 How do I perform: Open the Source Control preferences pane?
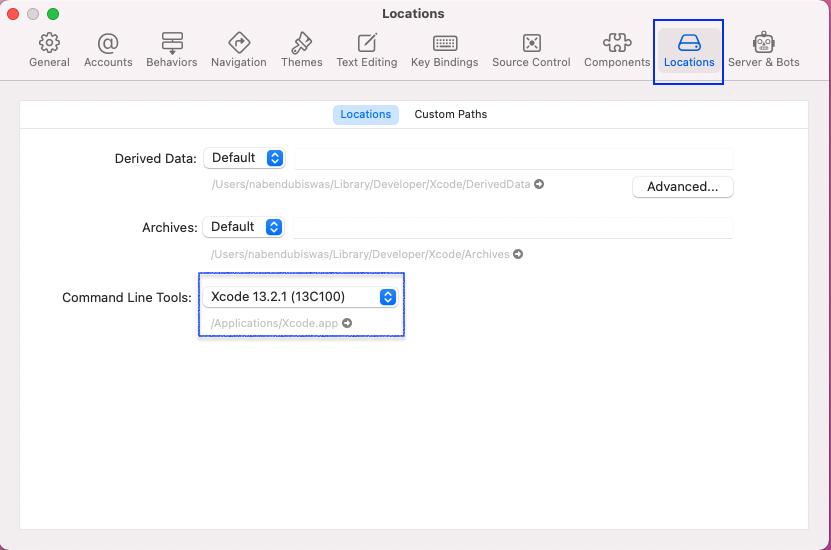point(531,50)
